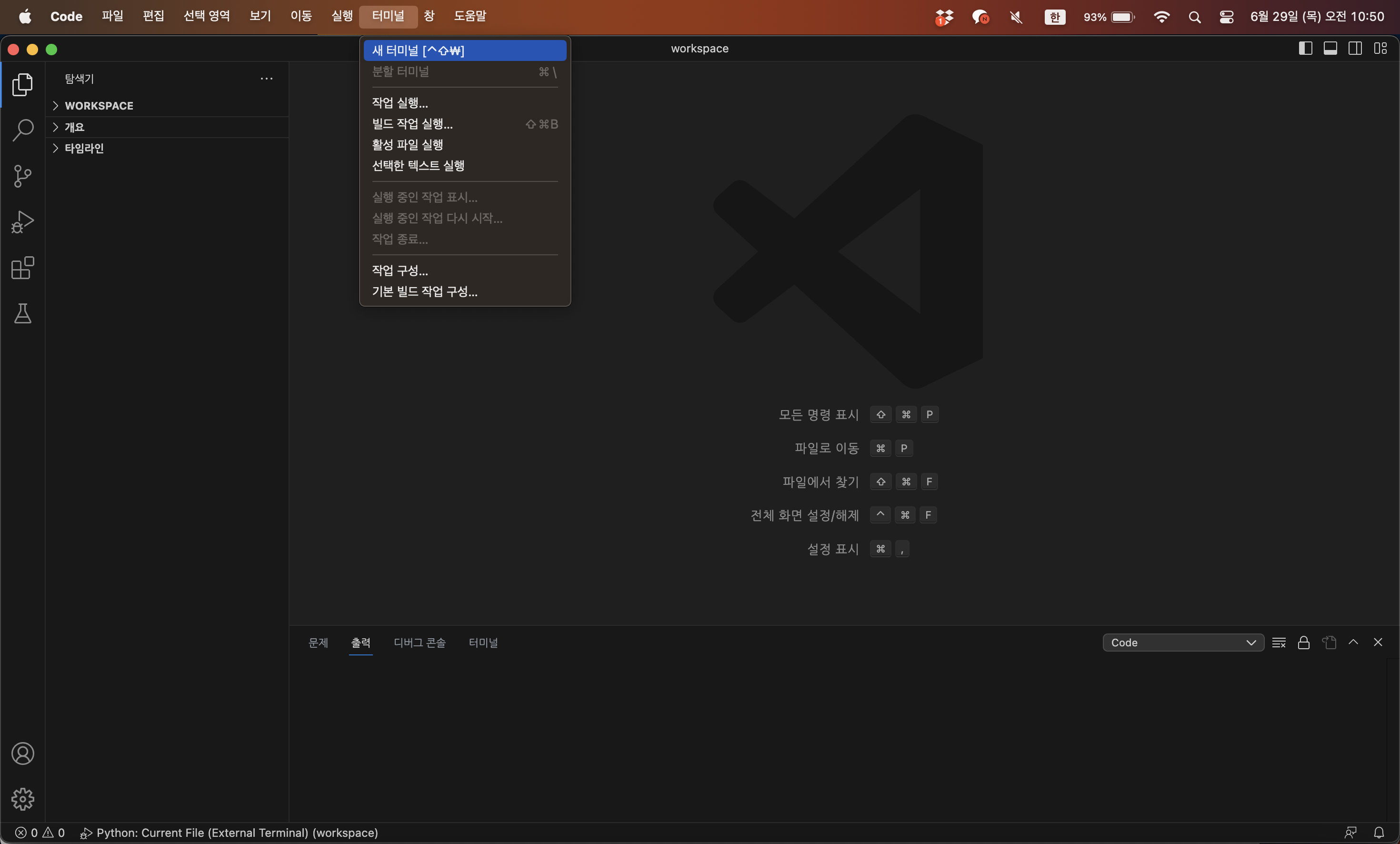Toggle output auto scroll lock

1303,642
